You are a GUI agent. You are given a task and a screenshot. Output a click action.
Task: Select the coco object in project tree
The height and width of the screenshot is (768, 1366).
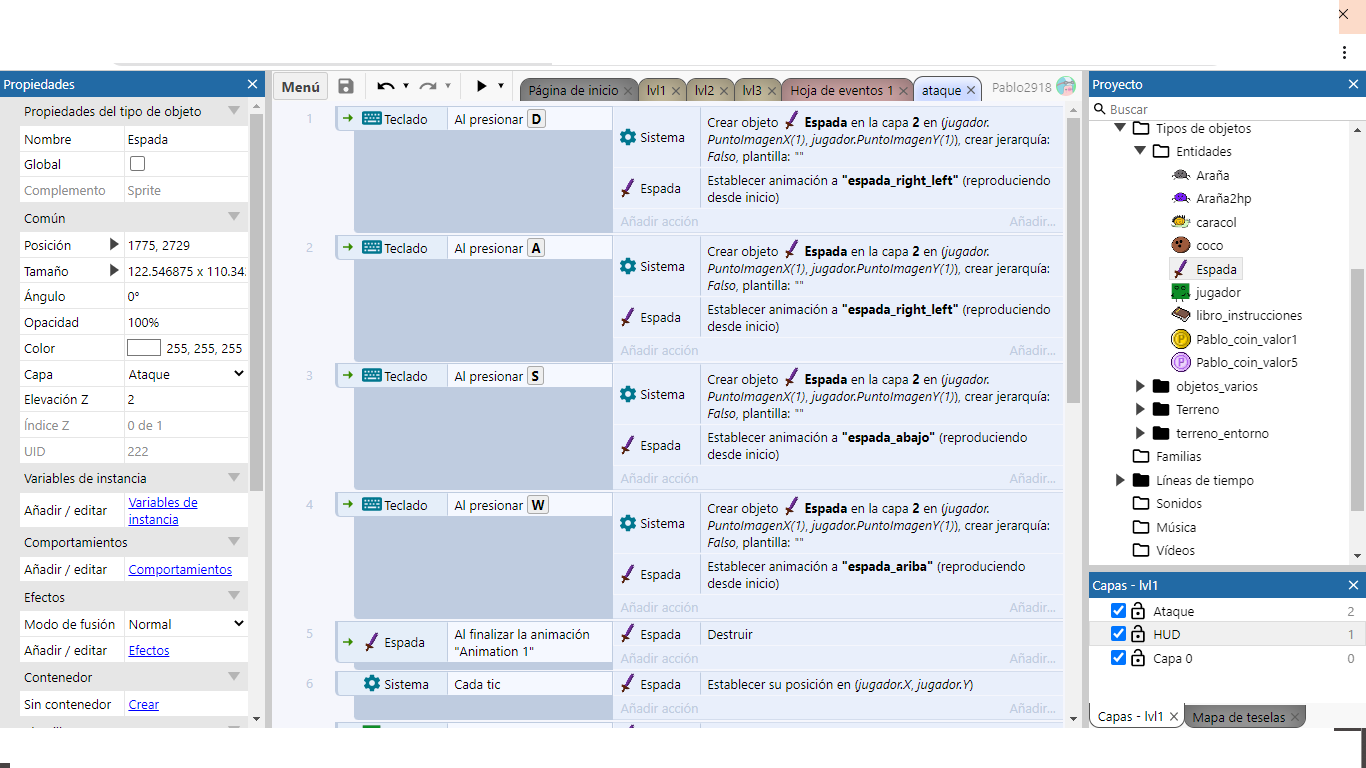pyautogui.click(x=1208, y=245)
